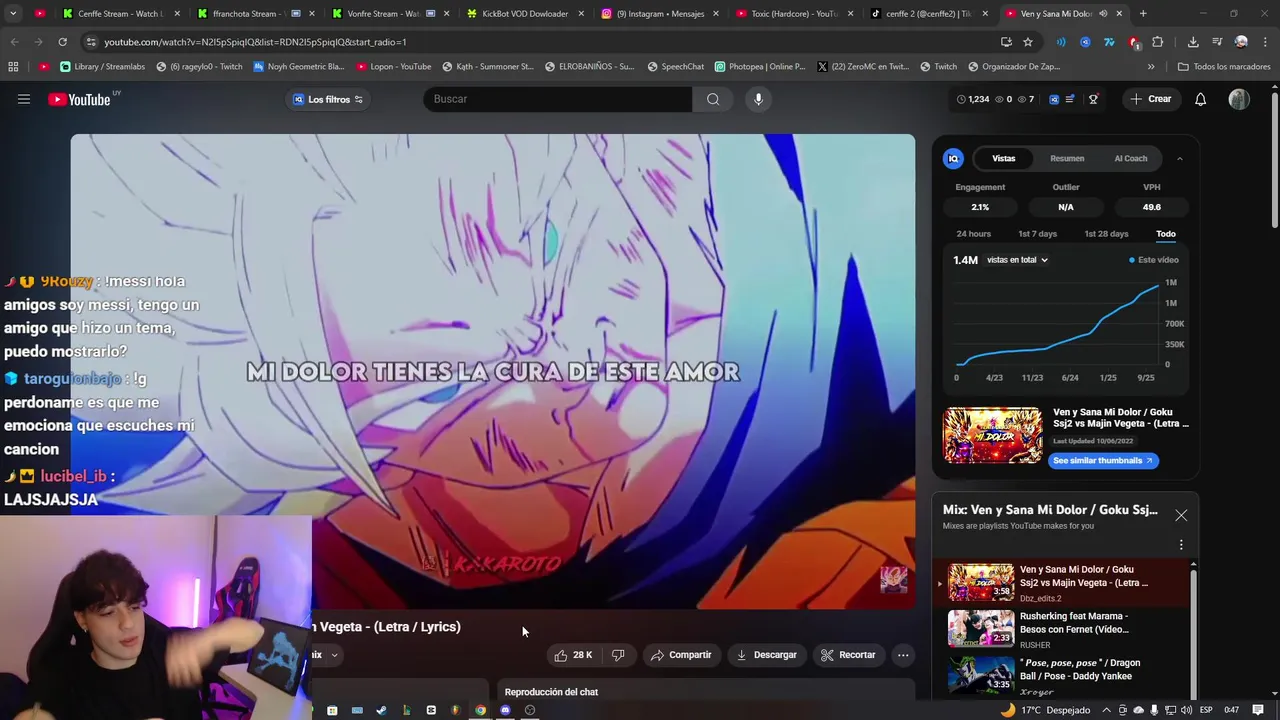This screenshot has width=1280, height=720.
Task: Open the Chrome profile avatar
Action: (x=1241, y=42)
